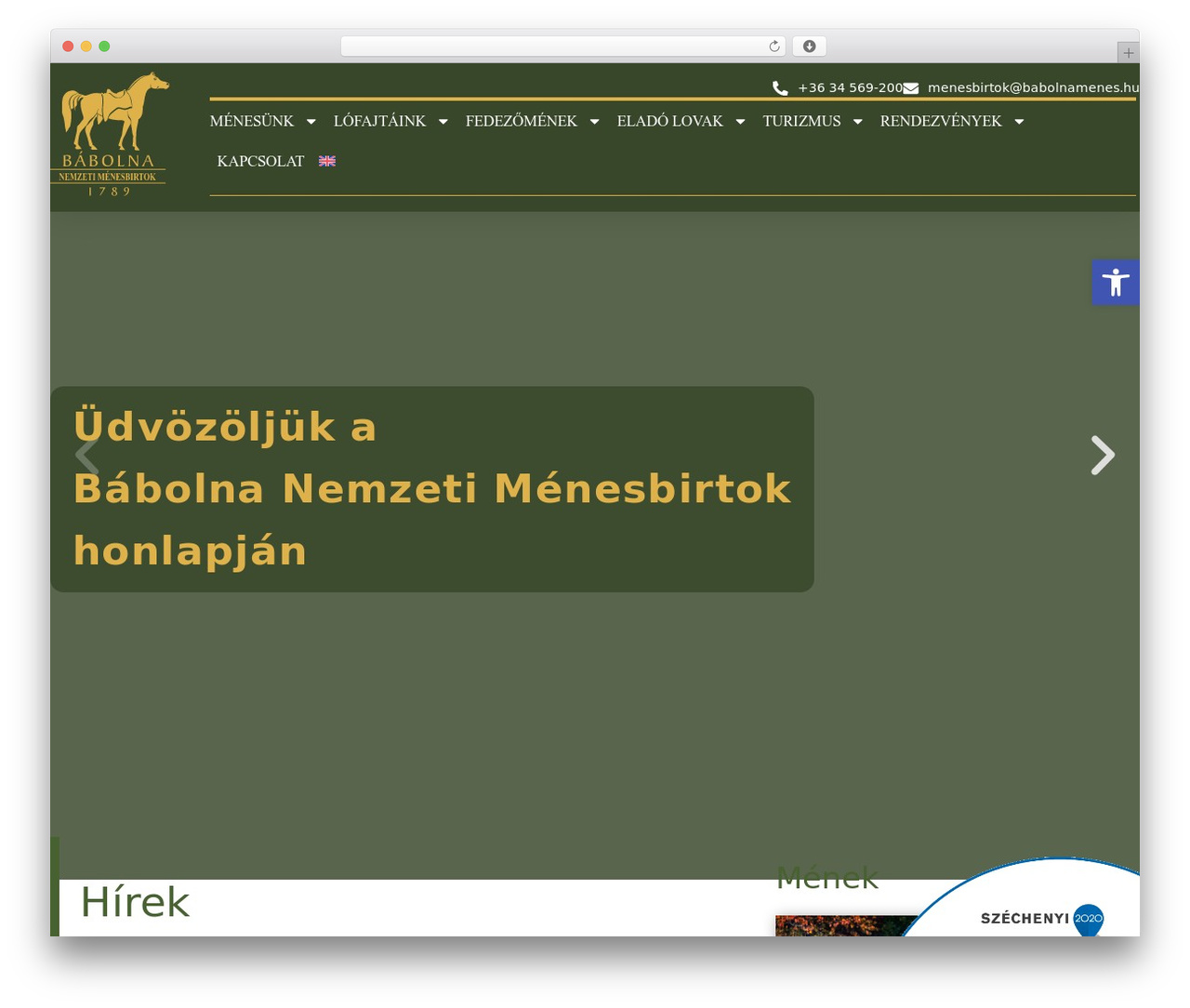Open the accessibility tools widget

coord(1116,282)
